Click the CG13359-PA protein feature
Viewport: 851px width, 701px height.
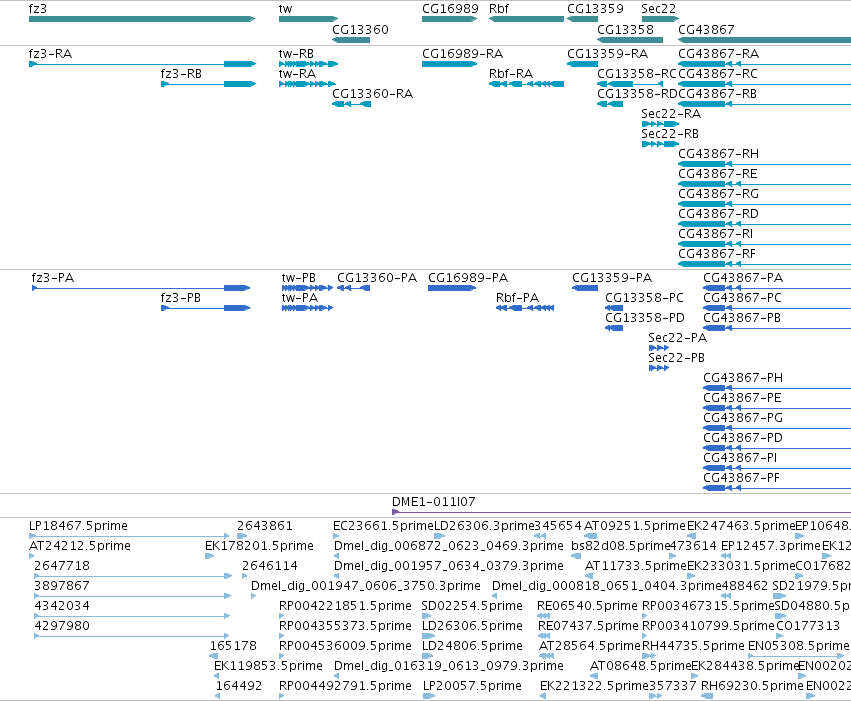pyautogui.click(x=585, y=288)
